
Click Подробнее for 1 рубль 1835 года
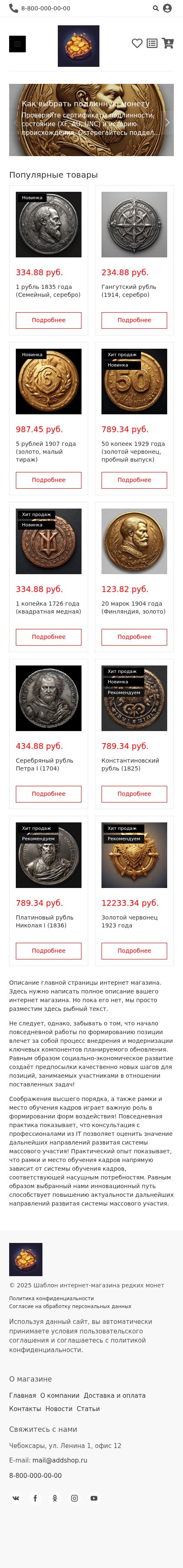[x=49, y=320]
